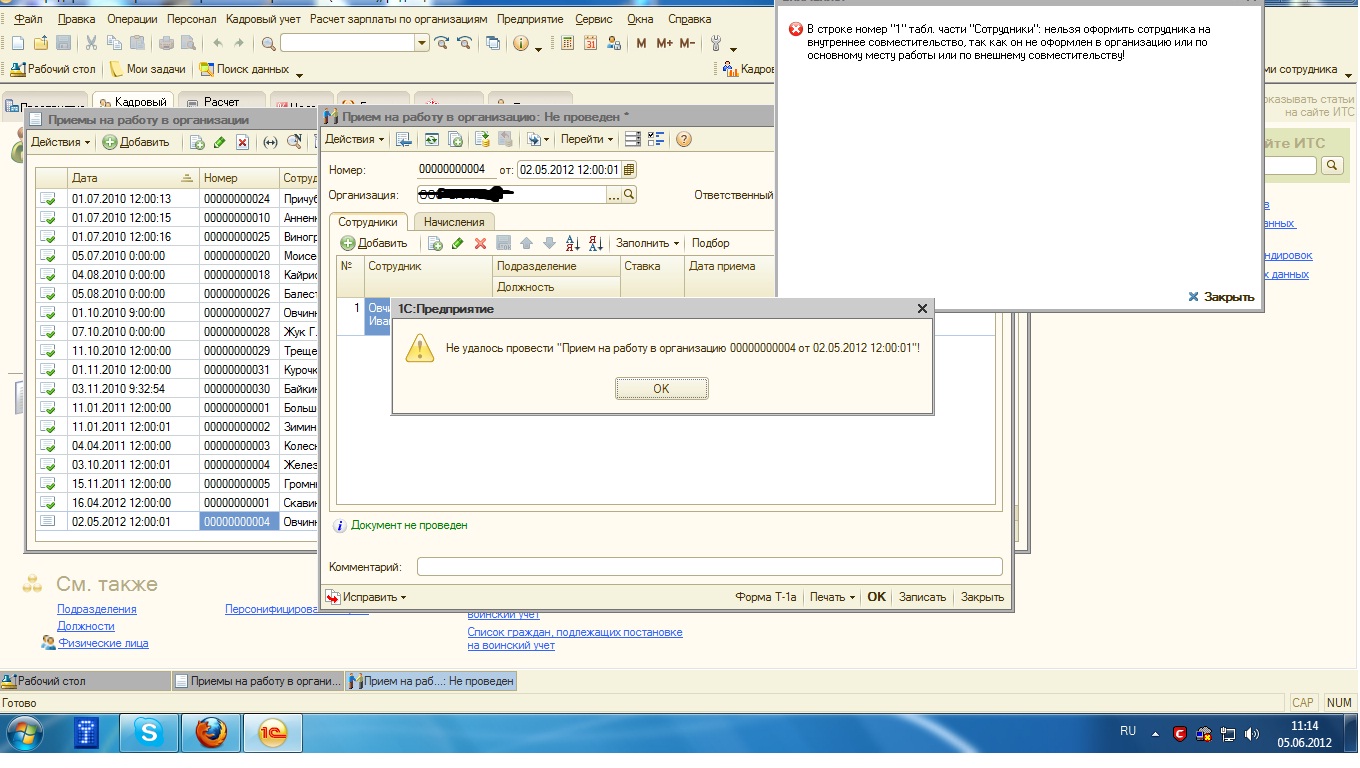Click Добавить in the Сотрудники tab toolbar
Image resolution: width=1360 pixels, height=768 pixels.
click(x=374, y=243)
